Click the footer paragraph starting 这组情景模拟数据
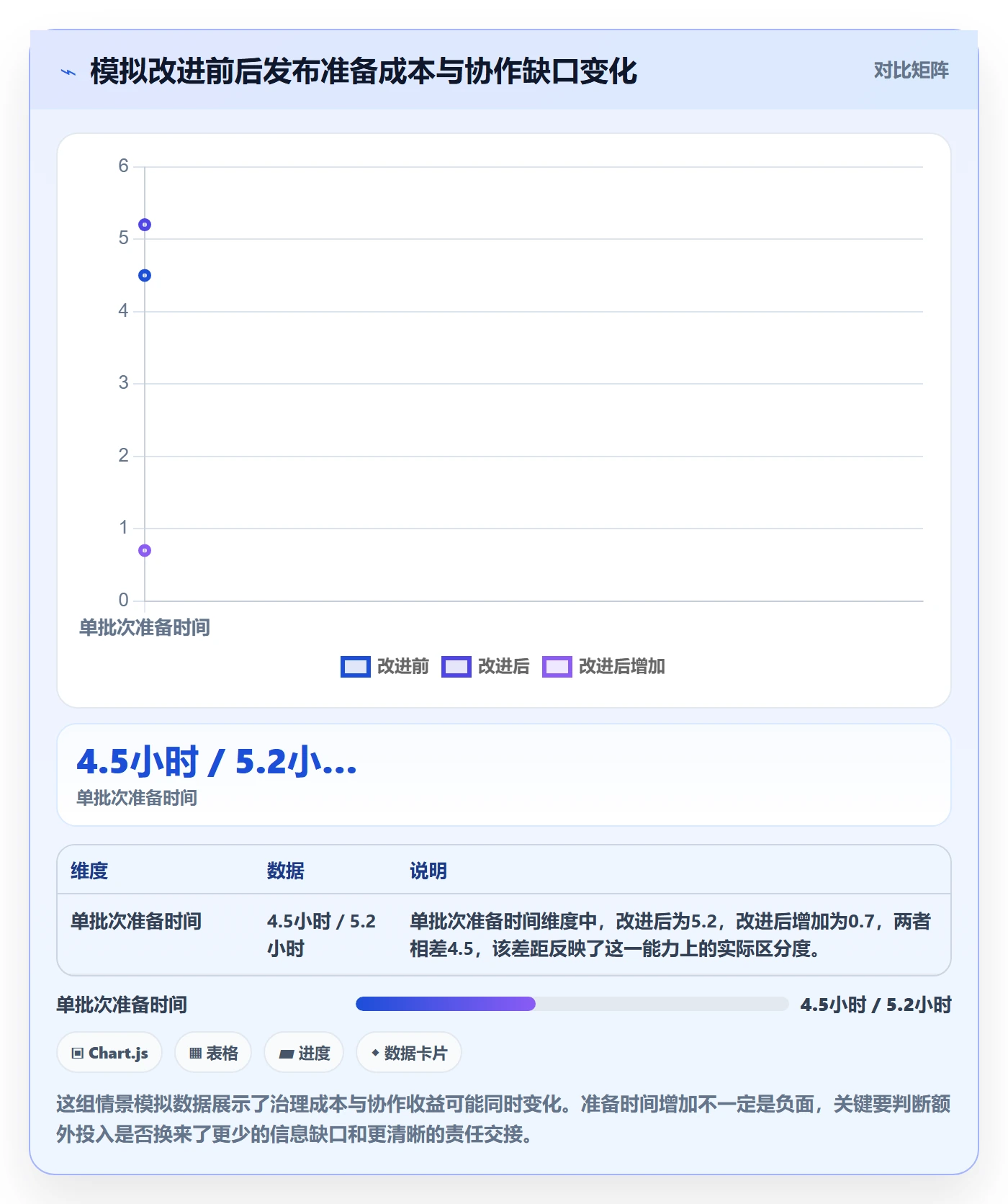The height and width of the screenshot is (1204, 1008). (x=503, y=1119)
